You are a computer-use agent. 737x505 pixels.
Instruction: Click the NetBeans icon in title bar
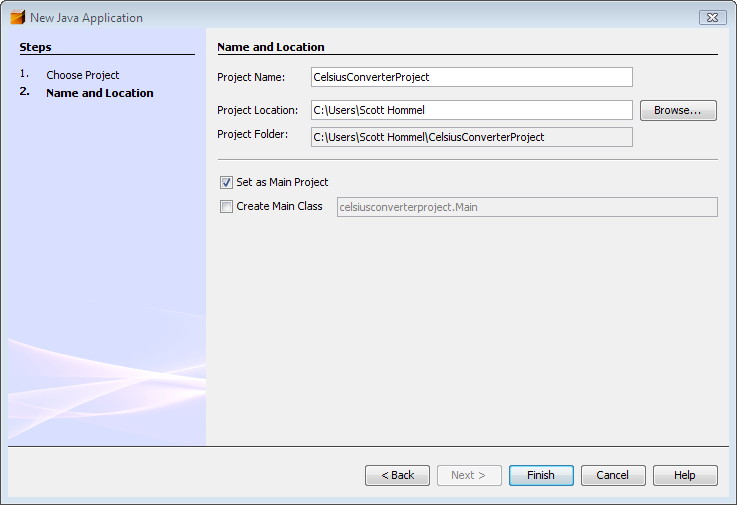tap(17, 17)
